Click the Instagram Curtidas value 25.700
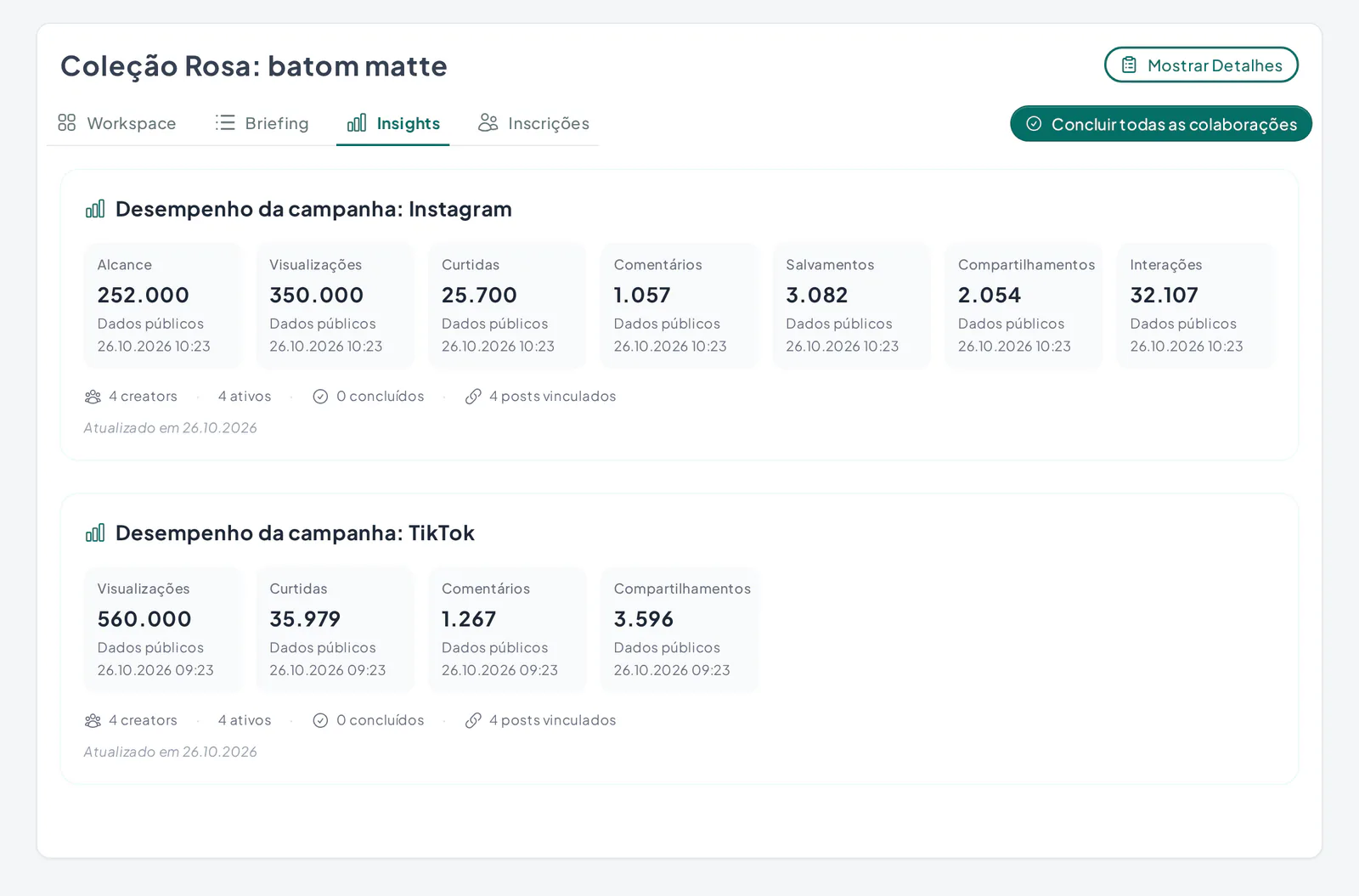1359x896 pixels. pos(479,295)
